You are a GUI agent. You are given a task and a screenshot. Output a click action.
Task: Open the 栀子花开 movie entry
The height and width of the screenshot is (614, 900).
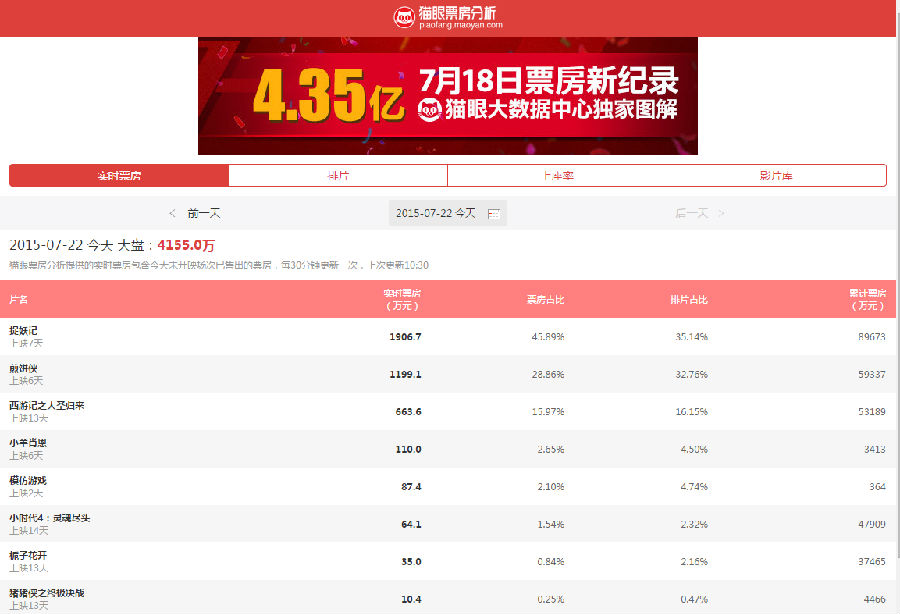(x=28, y=555)
